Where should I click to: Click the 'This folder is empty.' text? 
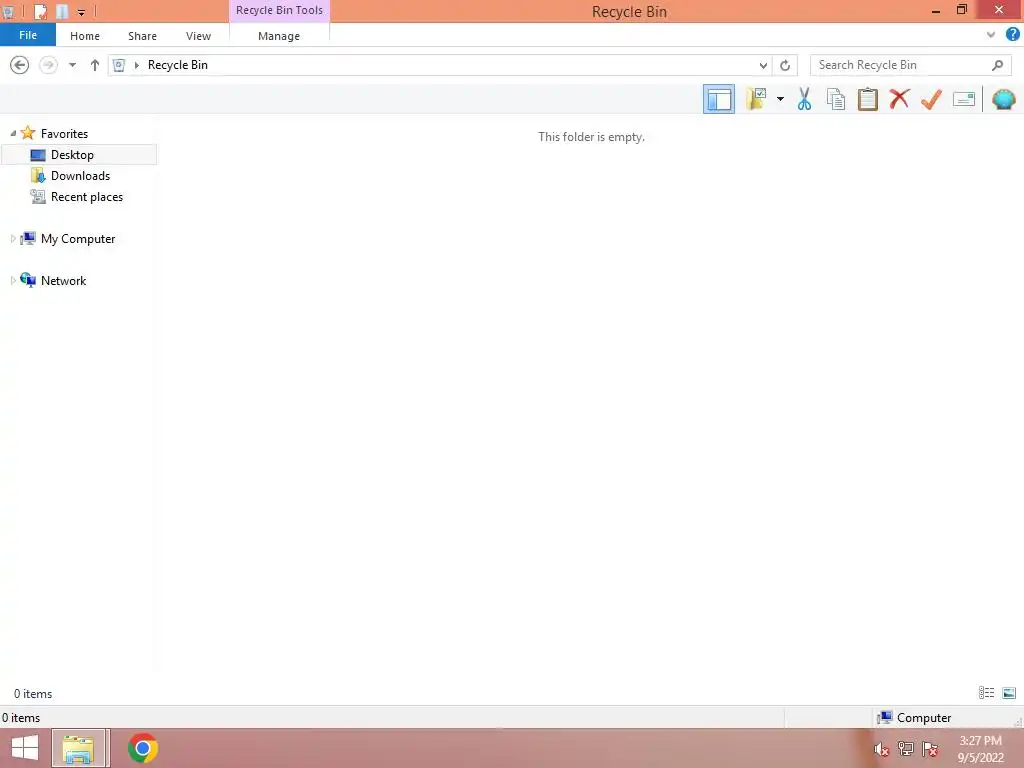click(x=591, y=136)
